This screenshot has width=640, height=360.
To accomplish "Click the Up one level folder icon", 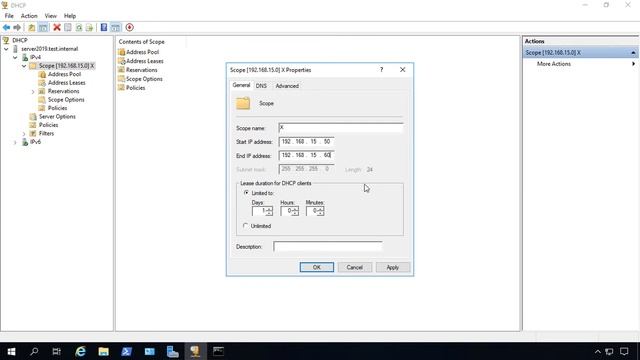I will 31,27.
